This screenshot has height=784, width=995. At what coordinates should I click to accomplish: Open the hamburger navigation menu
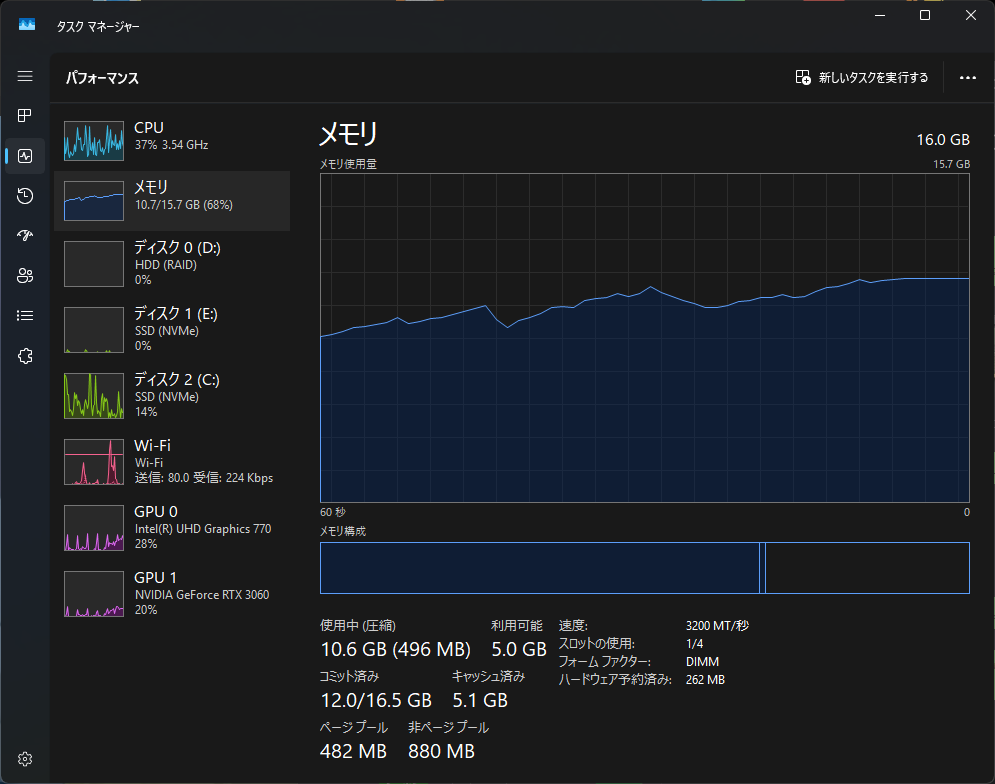click(25, 76)
